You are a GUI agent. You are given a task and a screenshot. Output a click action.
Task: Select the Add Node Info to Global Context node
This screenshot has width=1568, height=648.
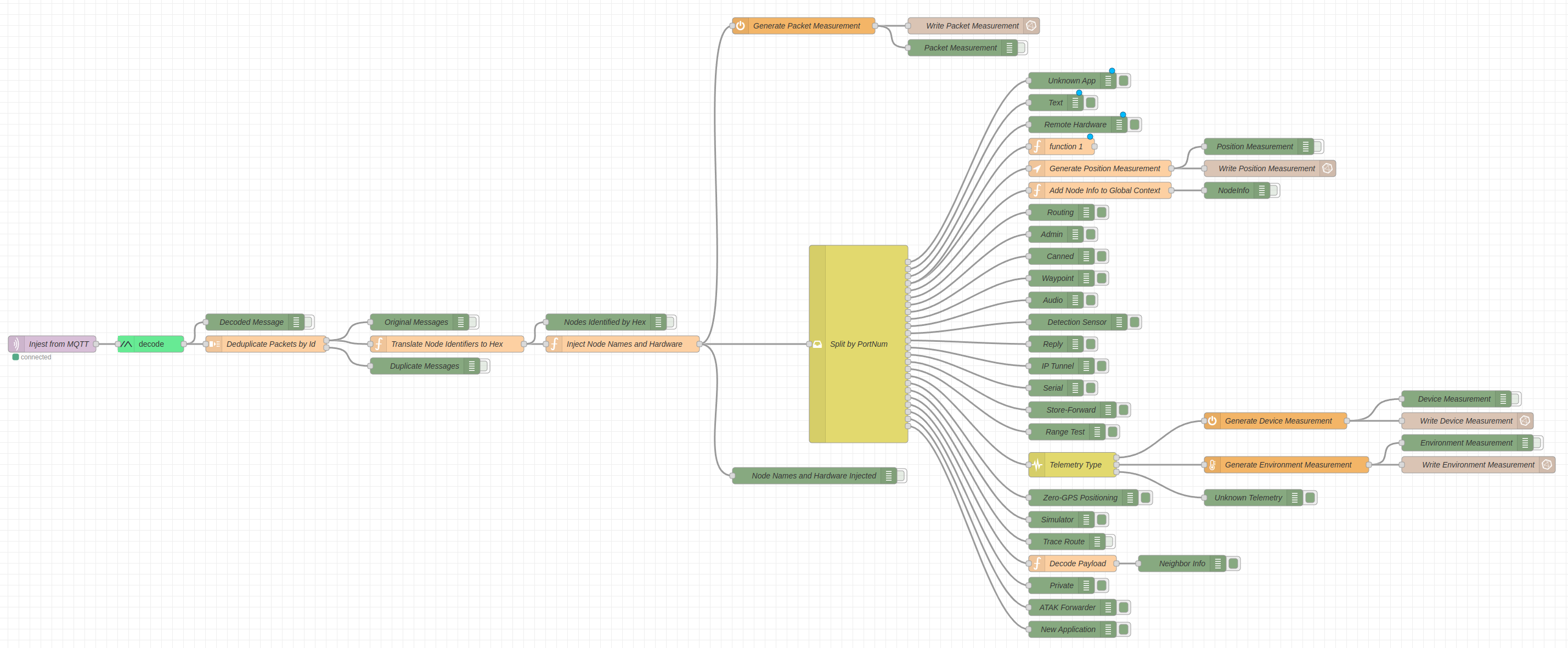[1104, 190]
